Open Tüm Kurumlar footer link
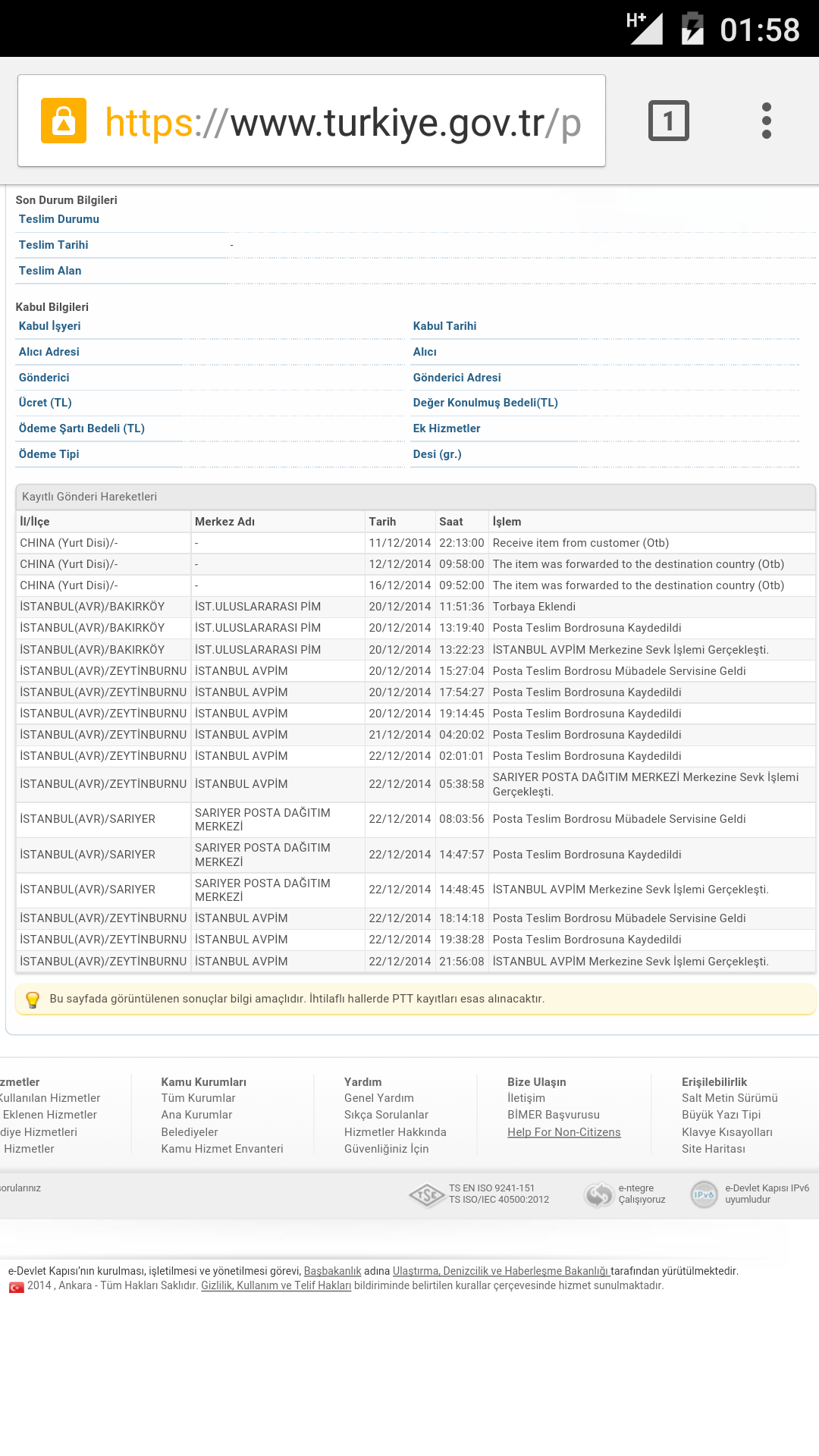 click(x=198, y=1098)
